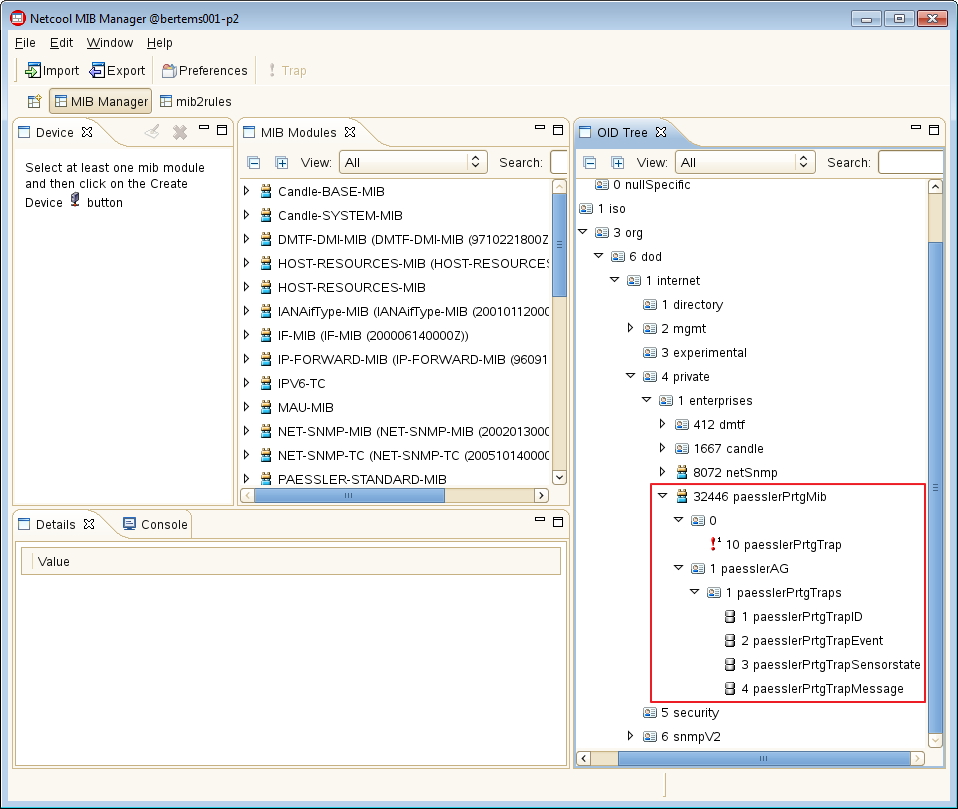Click the OID Tree horizontal scrollbar thumb
Screen dimensions: 958x809
[764, 758]
